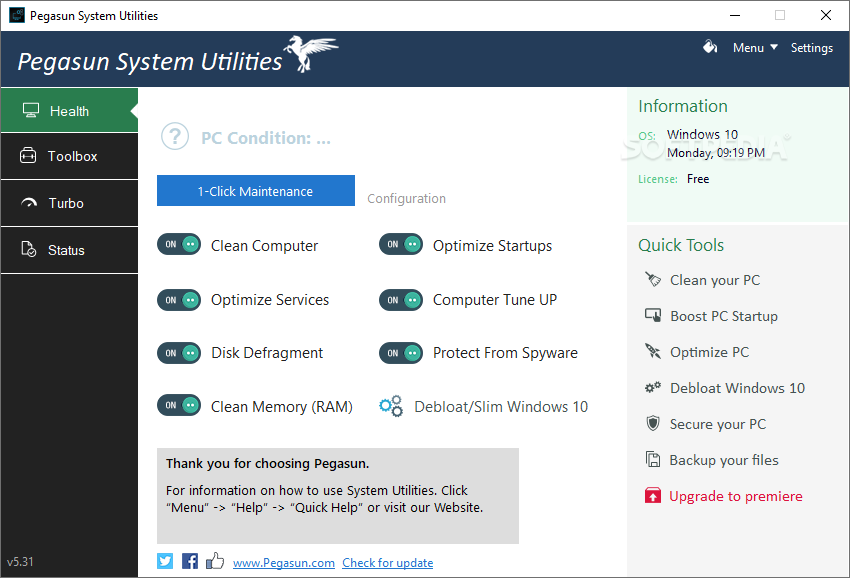Click the Boost PC Startup icon
This screenshot has width=850, height=578.
click(654, 316)
